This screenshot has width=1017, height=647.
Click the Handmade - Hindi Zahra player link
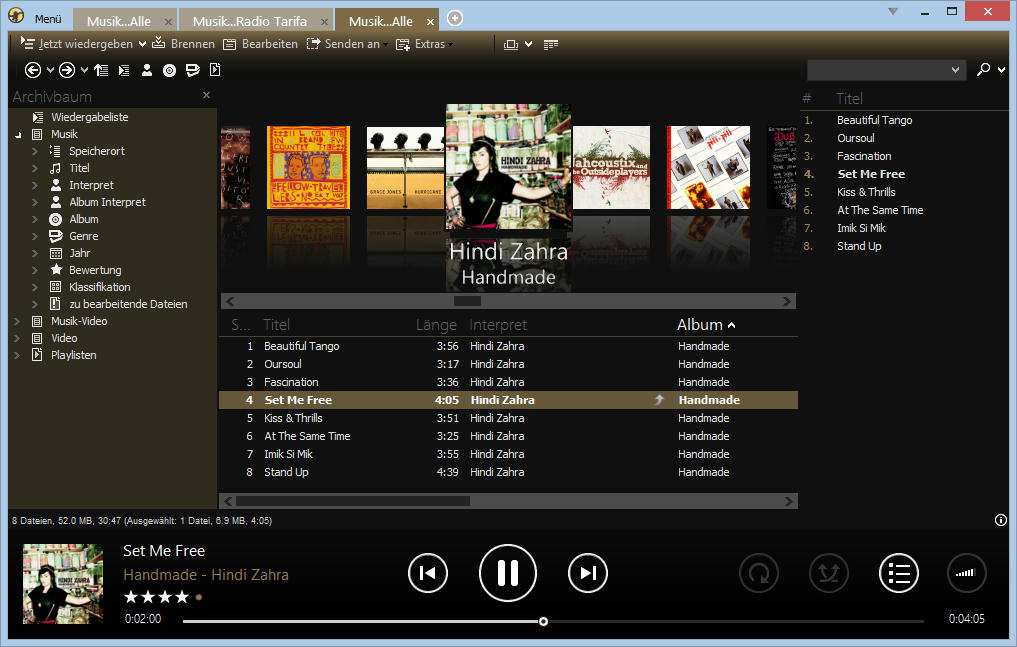click(206, 575)
